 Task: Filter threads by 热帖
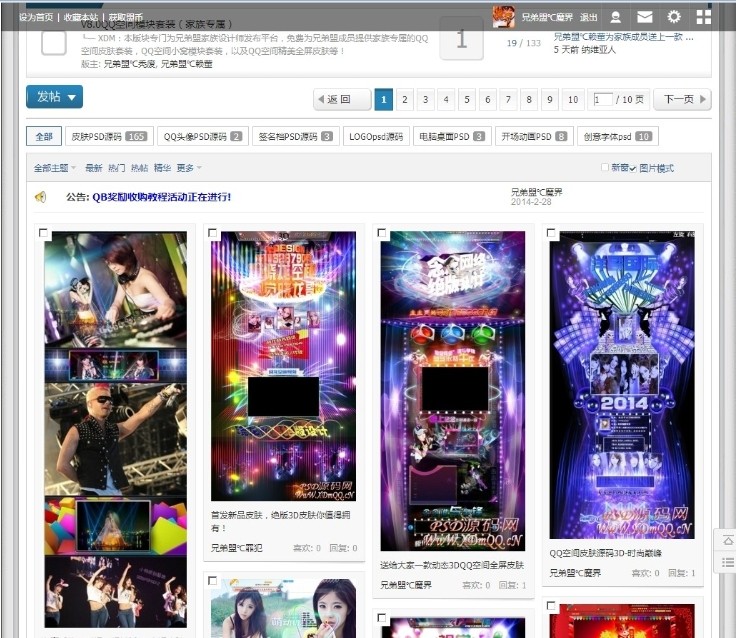[x=139, y=168]
